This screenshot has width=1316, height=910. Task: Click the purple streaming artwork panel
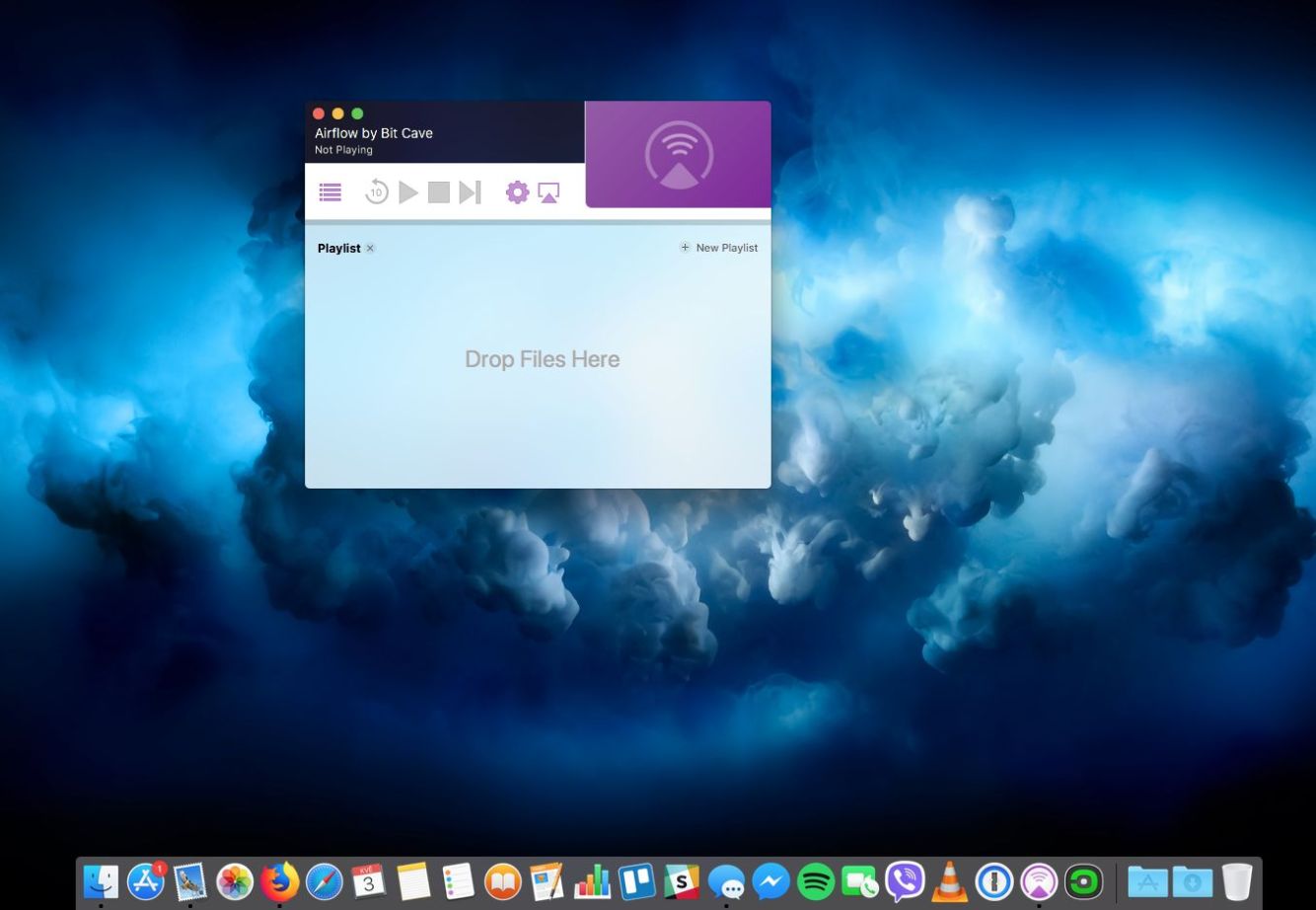pyautogui.click(x=678, y=155)
